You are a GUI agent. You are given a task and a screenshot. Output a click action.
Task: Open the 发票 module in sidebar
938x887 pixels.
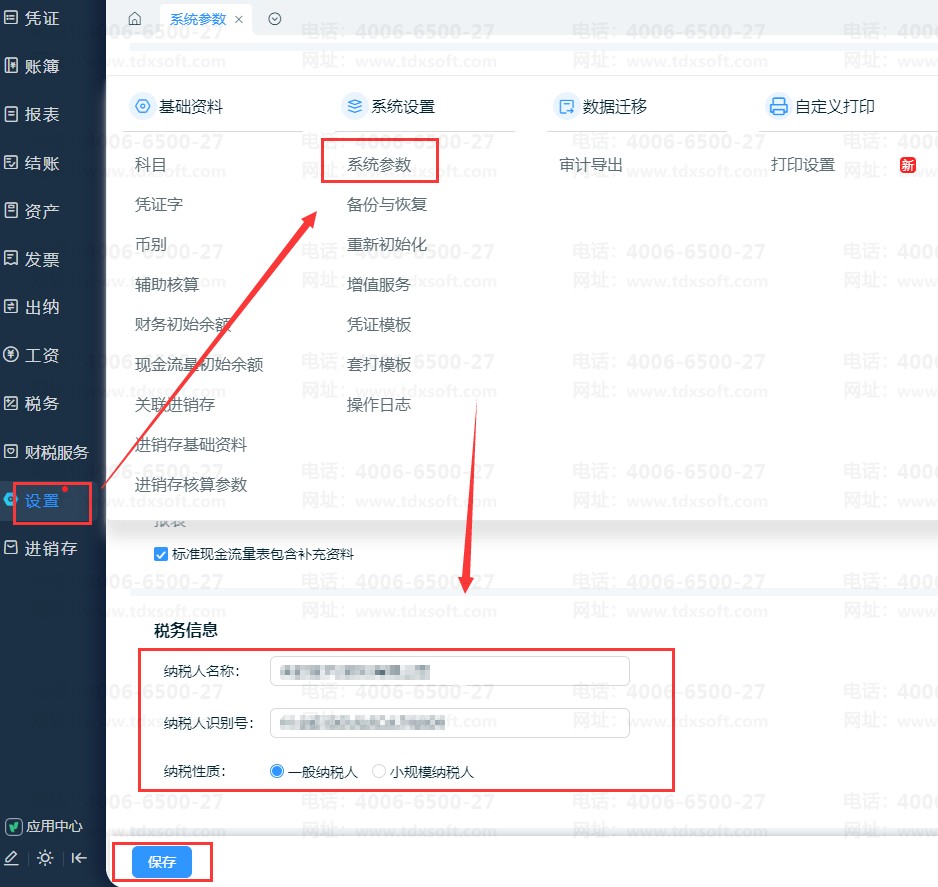(41, 259)
